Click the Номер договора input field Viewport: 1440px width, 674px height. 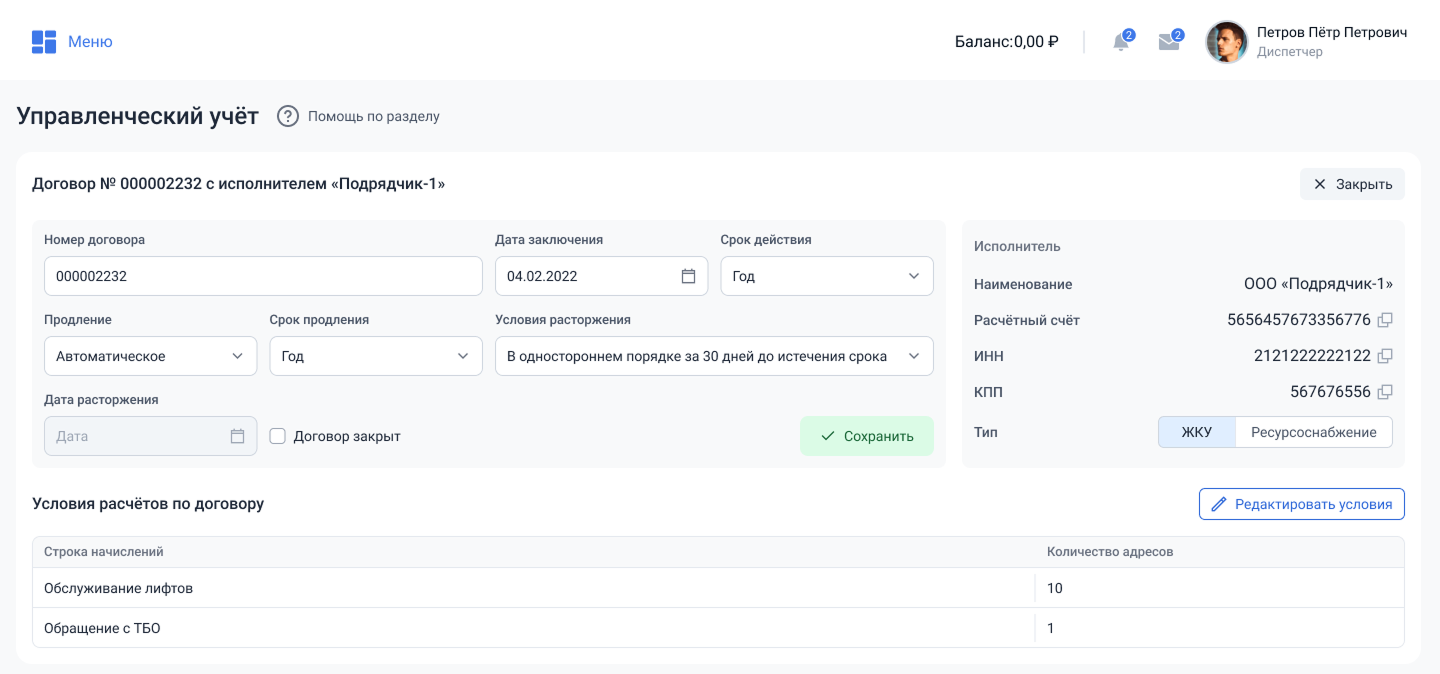pos(263,276)
